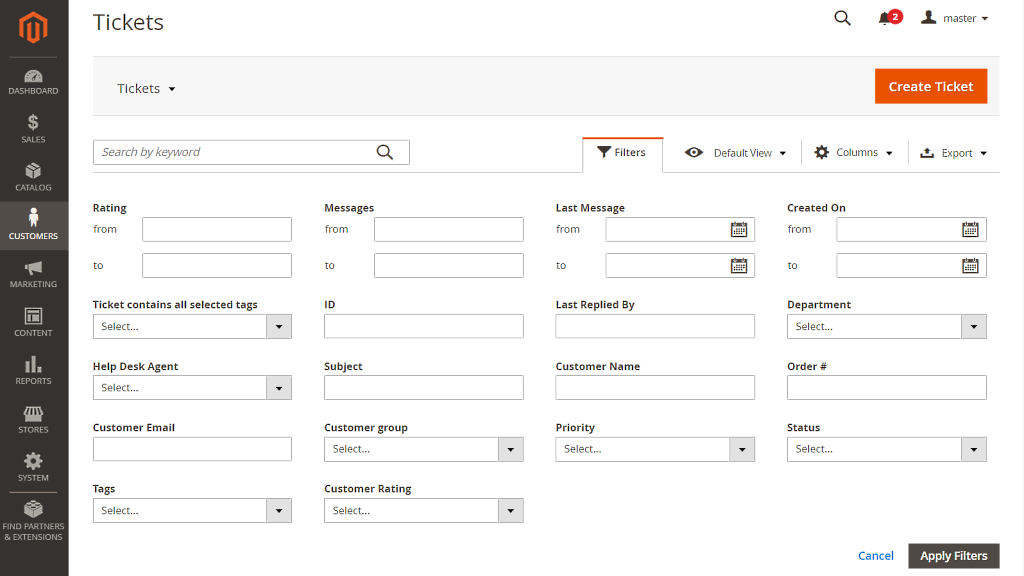Open the Columns dropdown
This screenshot has width=1024, height=576.
pos(854,152)
